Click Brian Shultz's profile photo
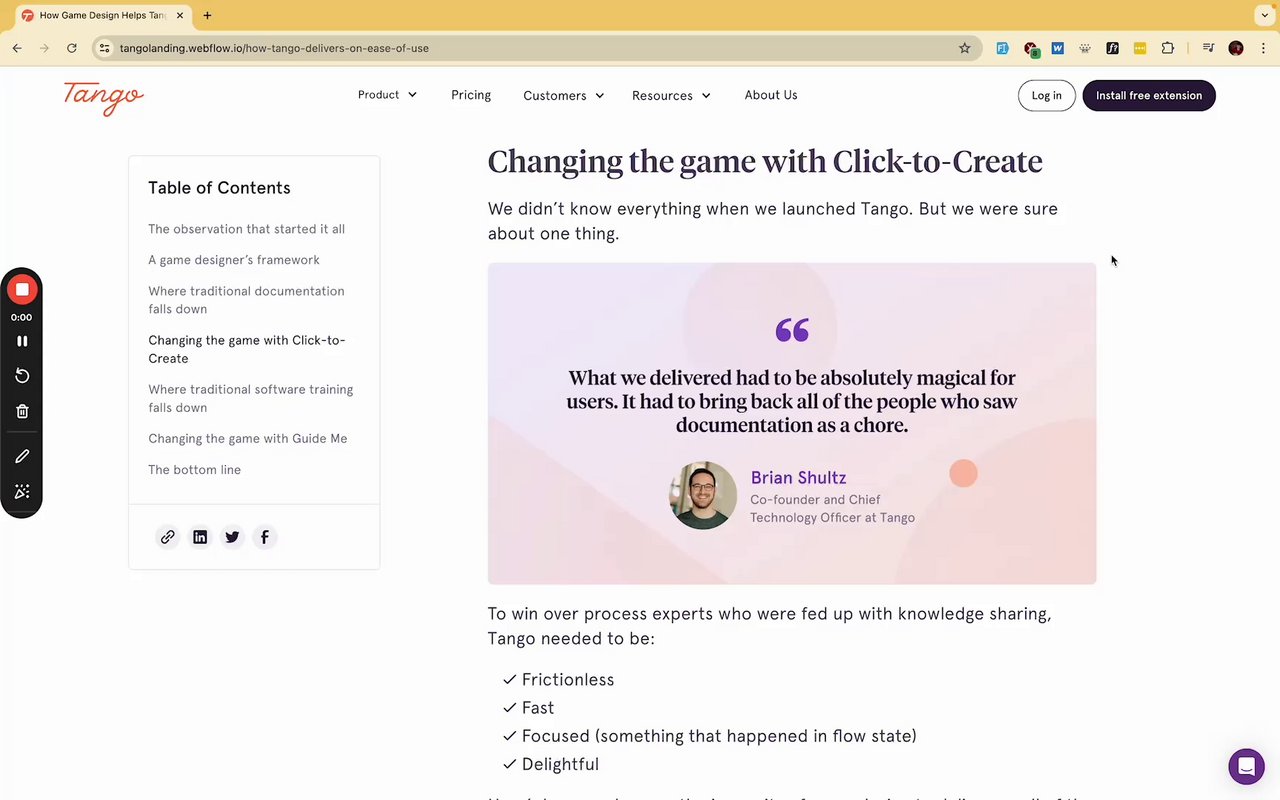This screenshot has height=800, width=1280. (x=703, y=495)
